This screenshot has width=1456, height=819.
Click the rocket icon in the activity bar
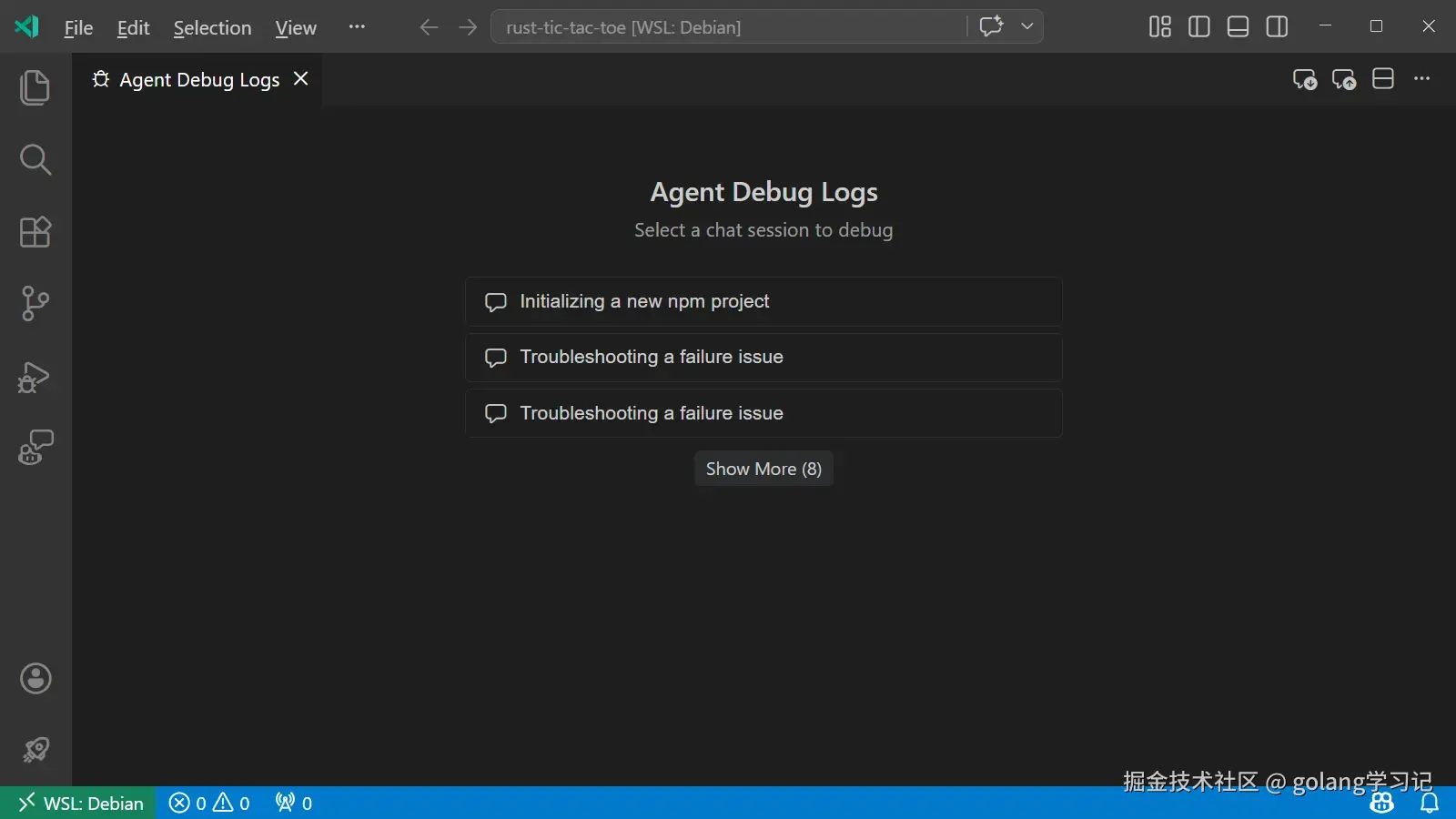(35, 750)
